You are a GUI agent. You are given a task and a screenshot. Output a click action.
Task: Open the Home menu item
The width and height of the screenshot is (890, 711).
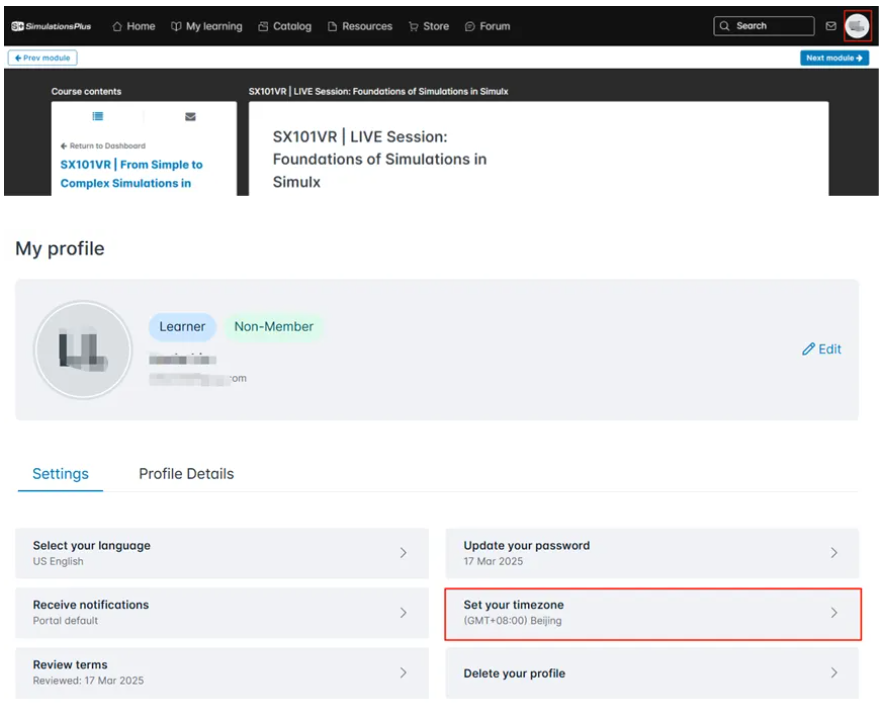133,26
